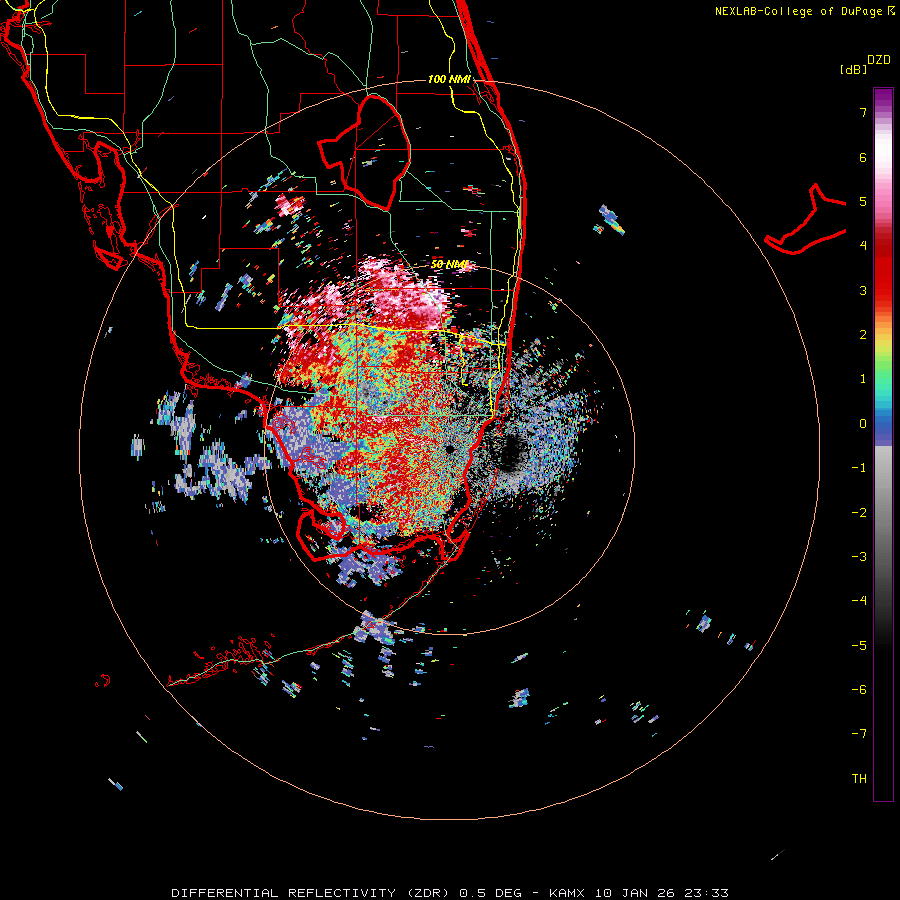
Task: Click the TH threshold label on the scale
Action: tap(859, 779)
